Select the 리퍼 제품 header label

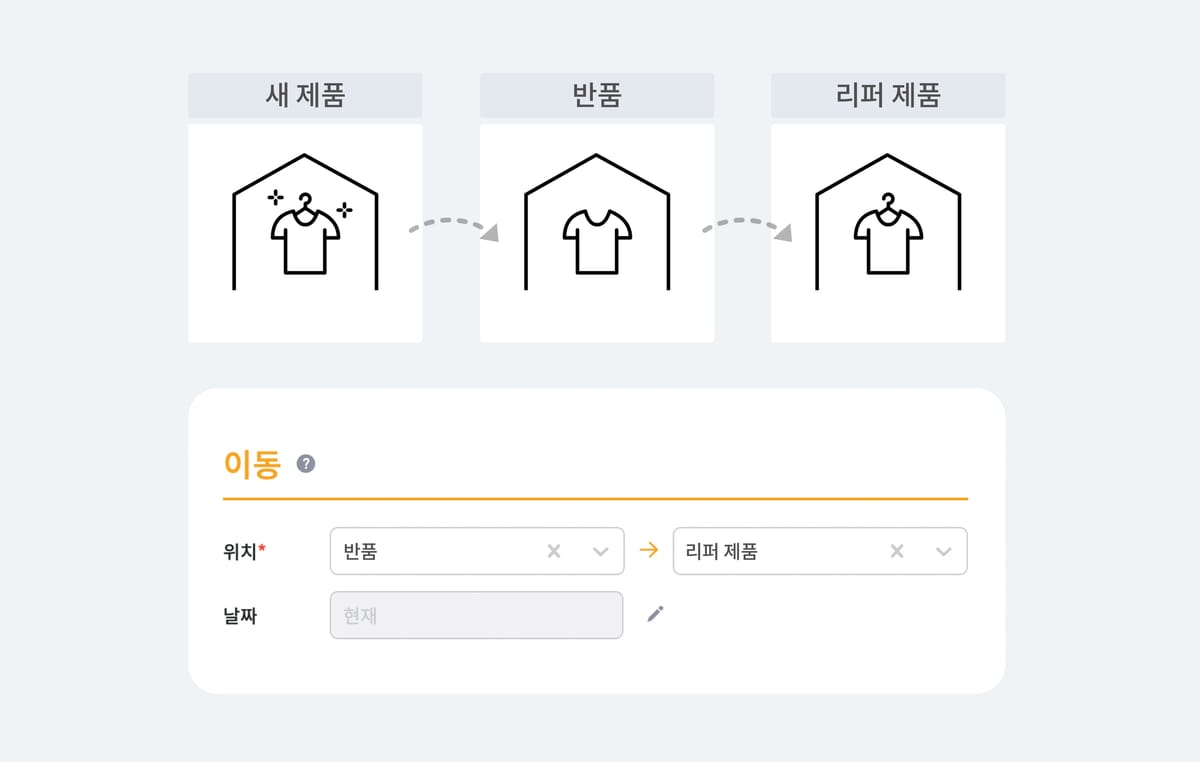point(888,95)
